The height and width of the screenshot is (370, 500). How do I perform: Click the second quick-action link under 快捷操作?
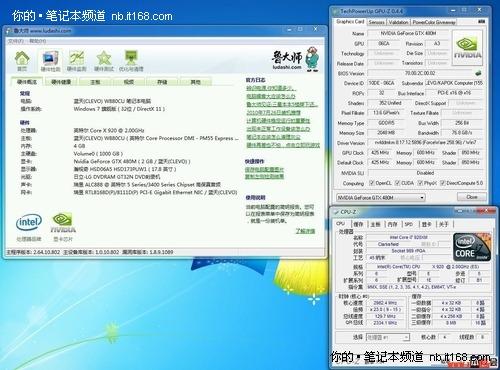coord(264,176)
